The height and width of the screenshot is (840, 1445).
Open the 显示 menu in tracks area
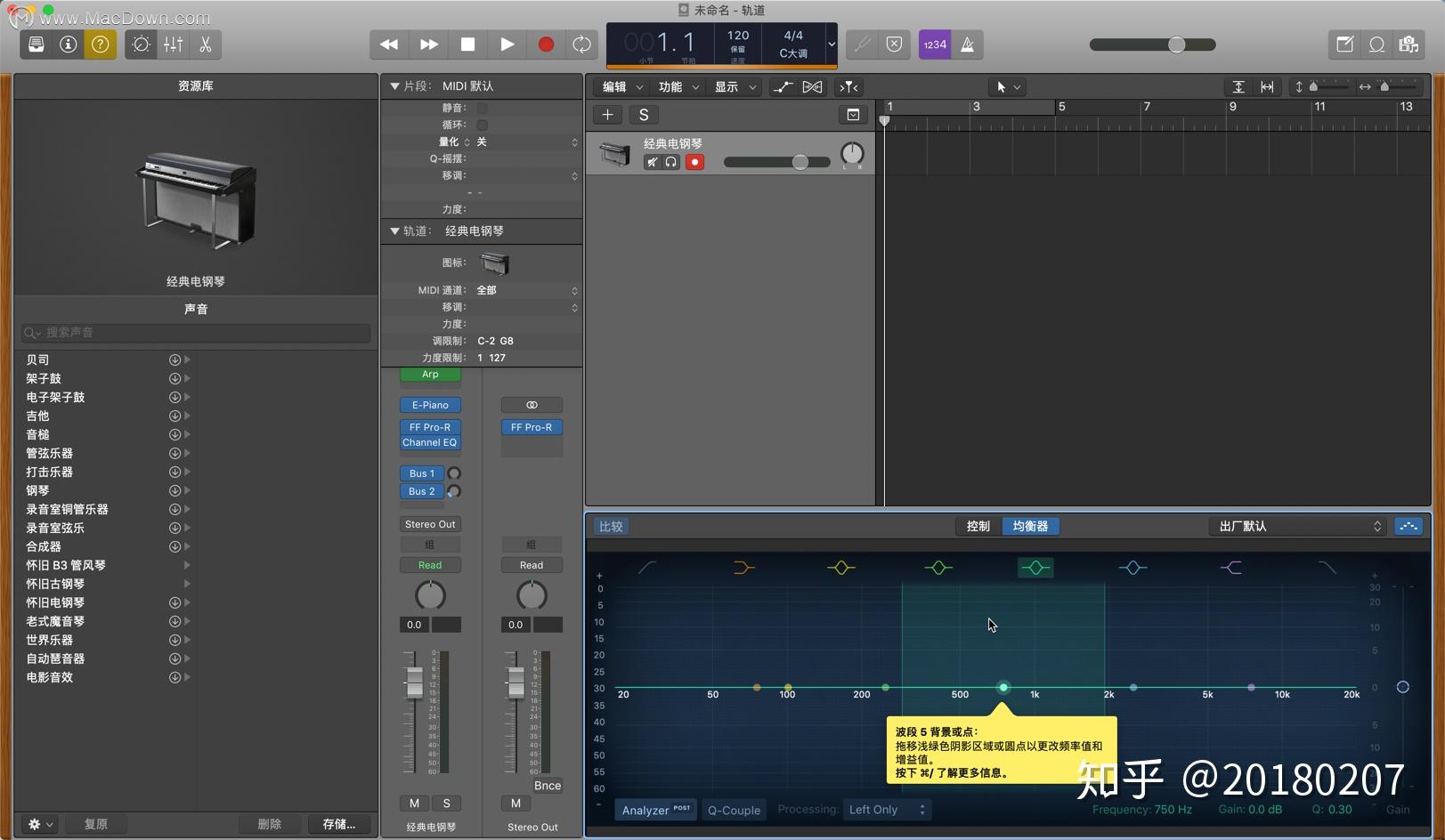point(735,86)
